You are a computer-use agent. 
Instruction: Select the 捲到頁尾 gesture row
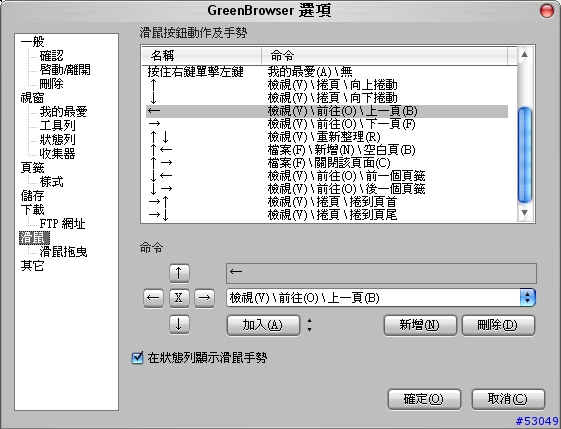[x=327, y=215]
